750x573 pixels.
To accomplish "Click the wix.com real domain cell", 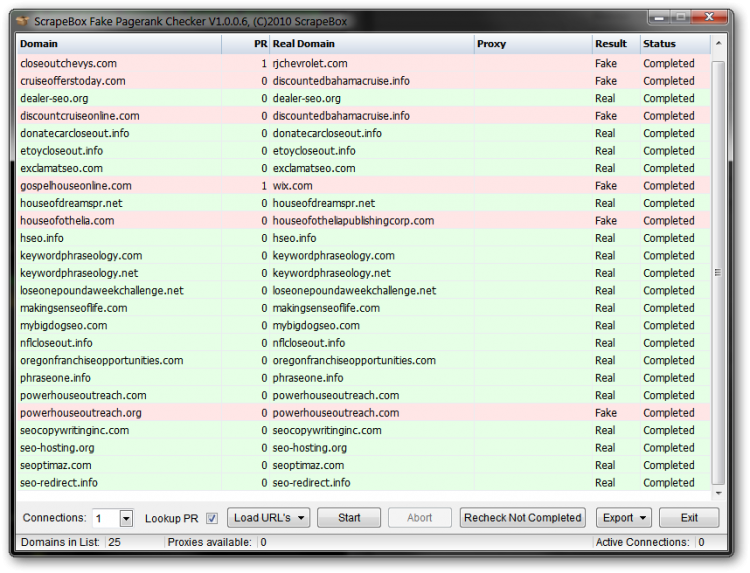I will tap(372, 186).
